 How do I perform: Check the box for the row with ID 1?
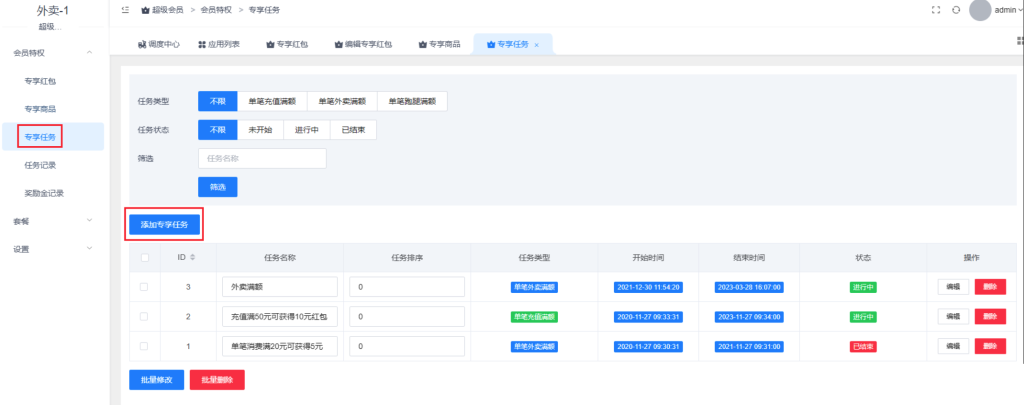coord(145,346)
